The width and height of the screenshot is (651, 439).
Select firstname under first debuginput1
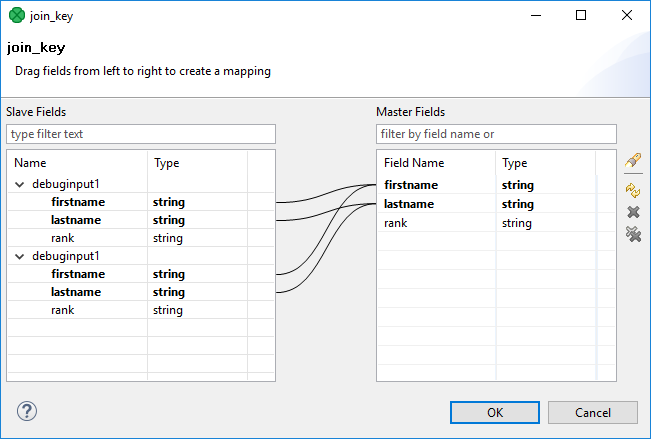tap(78, 202)
